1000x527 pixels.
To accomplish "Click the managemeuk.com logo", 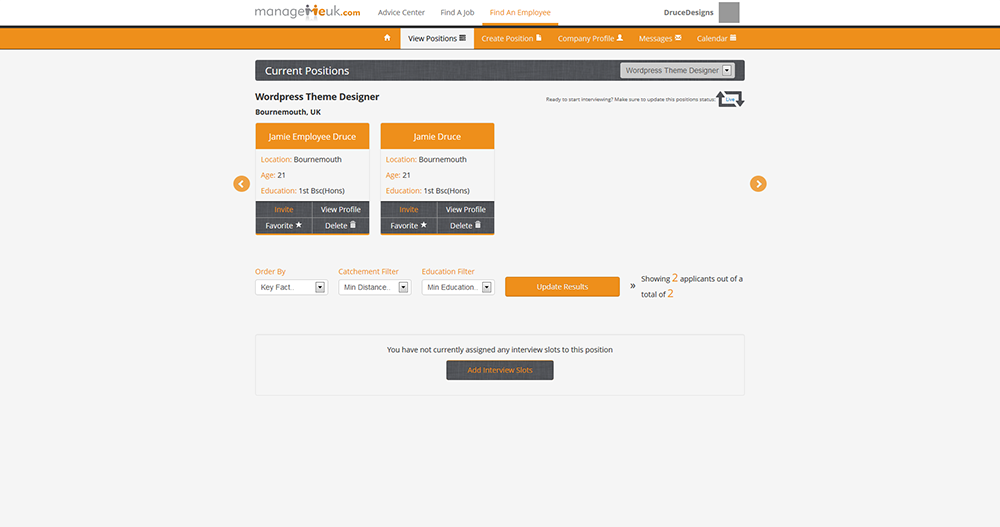I will tap(307, 13).
